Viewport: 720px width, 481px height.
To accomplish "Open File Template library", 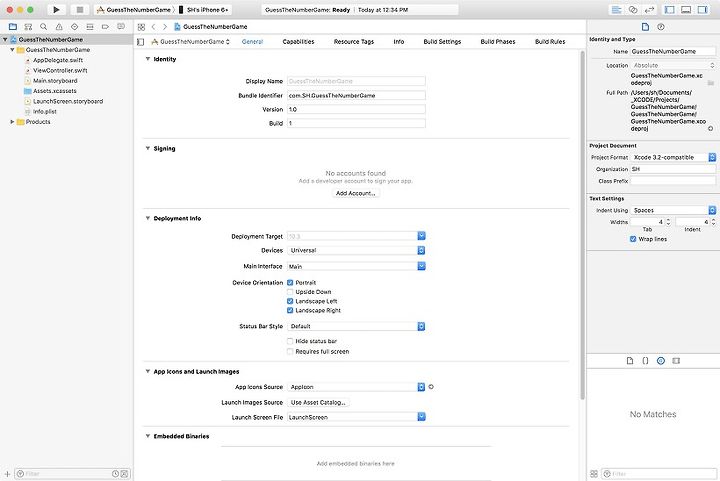I will point(630,361).
